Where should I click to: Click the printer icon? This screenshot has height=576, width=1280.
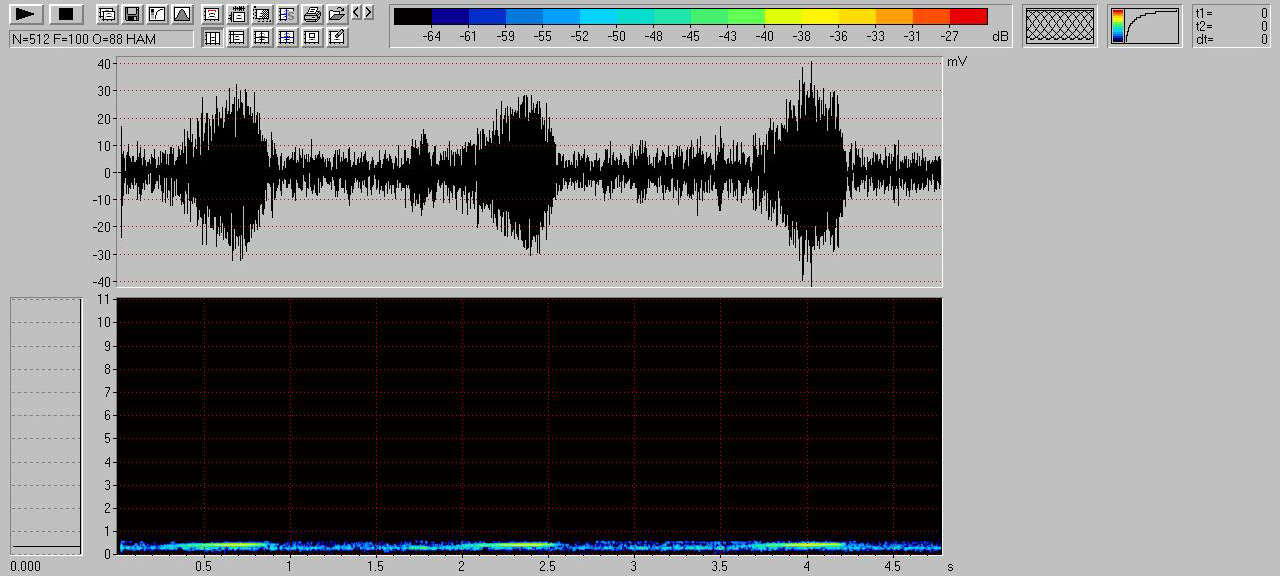coord(312,14)
